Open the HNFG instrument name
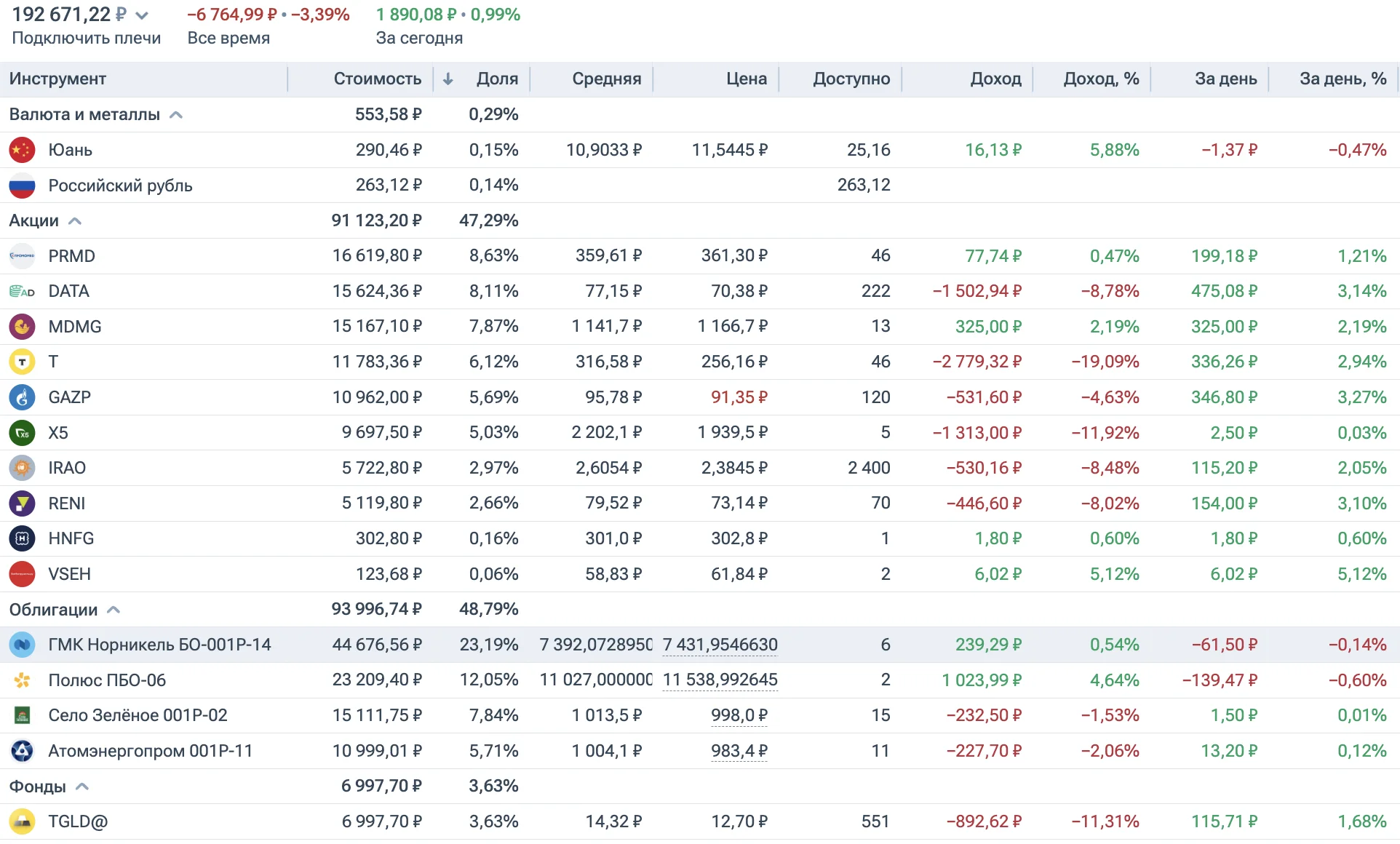Screen dimensions: 1400x844 click(x=71, y=538)
